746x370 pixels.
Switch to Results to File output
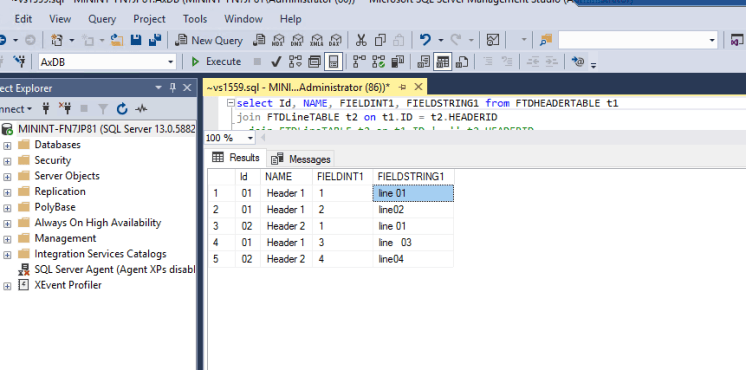pyautogui.click(x=462, y=61)
